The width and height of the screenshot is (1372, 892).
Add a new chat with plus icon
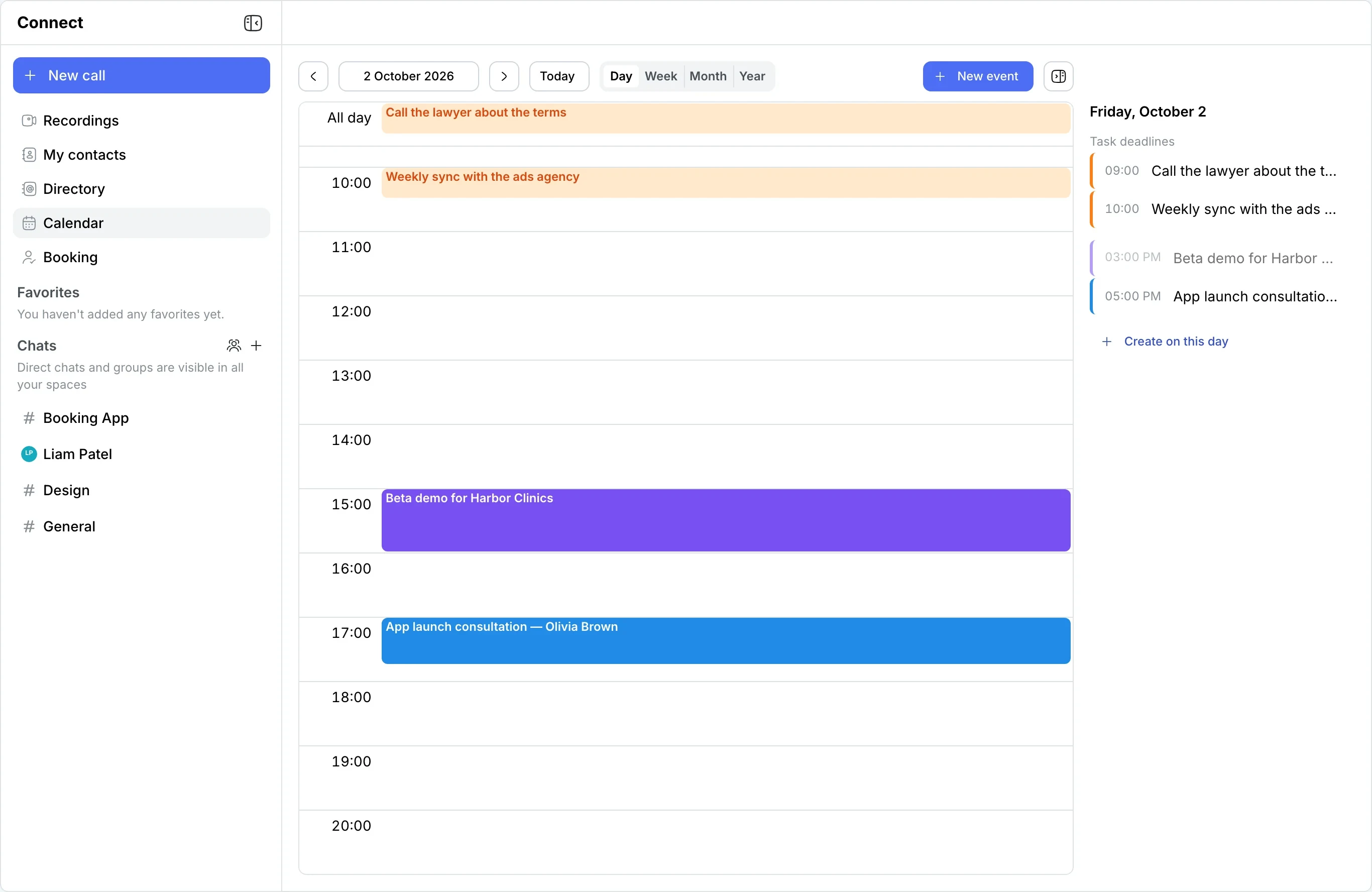point(257,346)
